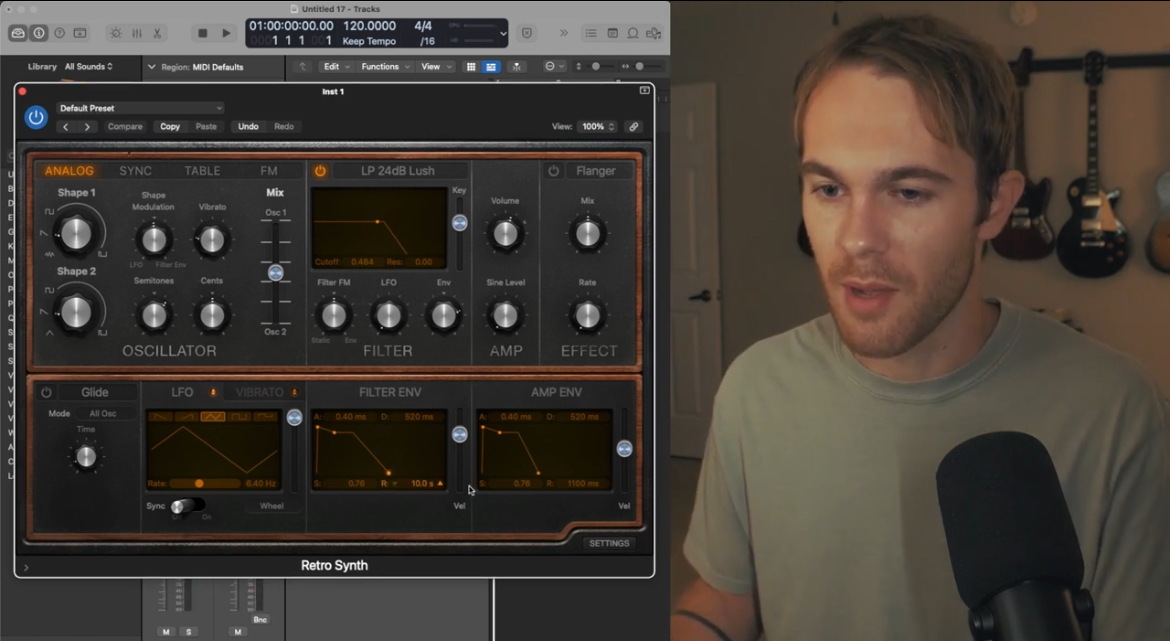
Task: Open the LFO Wheel source menu
Action: [272, 506]
